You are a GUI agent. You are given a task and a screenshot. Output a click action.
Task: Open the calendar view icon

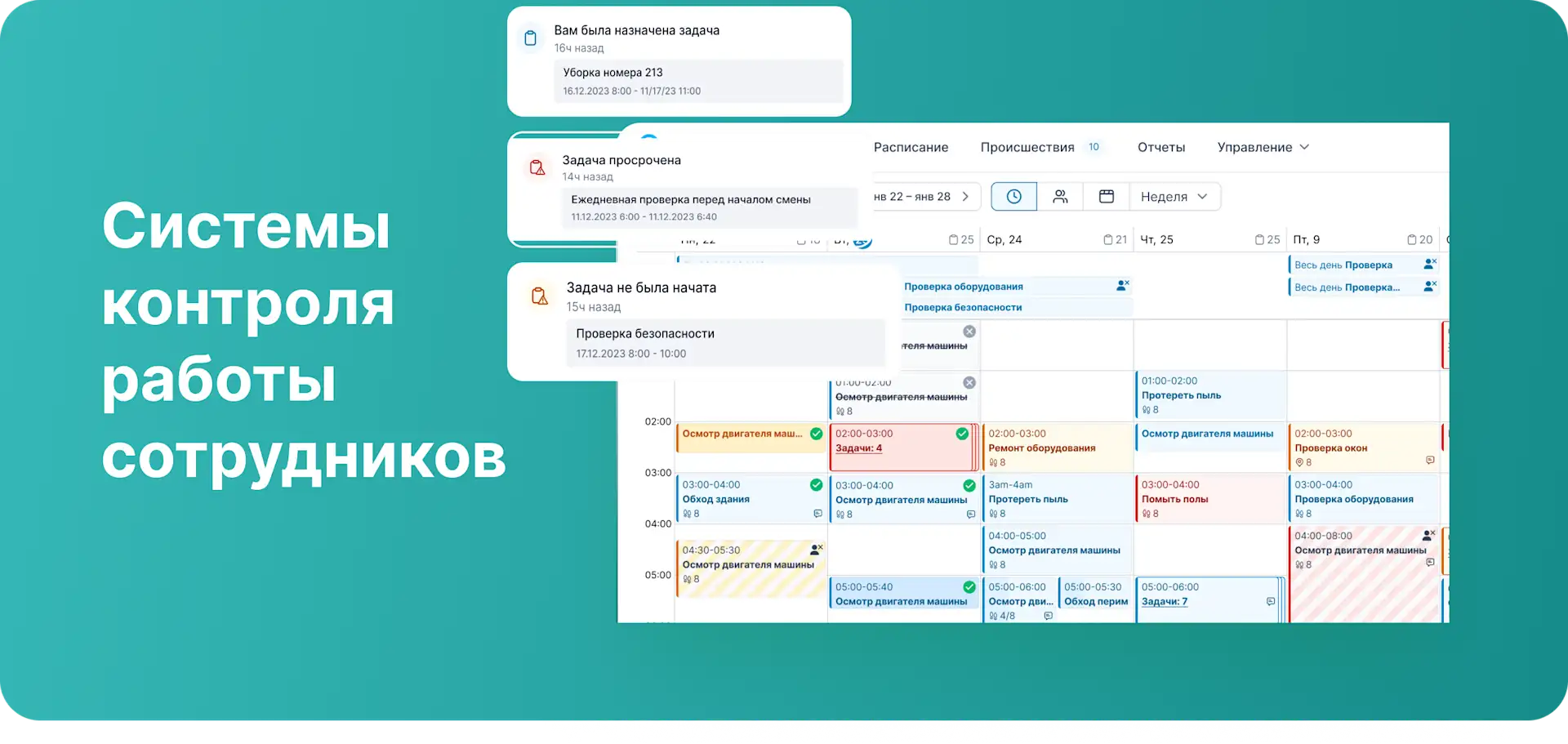coord(1105,196)
